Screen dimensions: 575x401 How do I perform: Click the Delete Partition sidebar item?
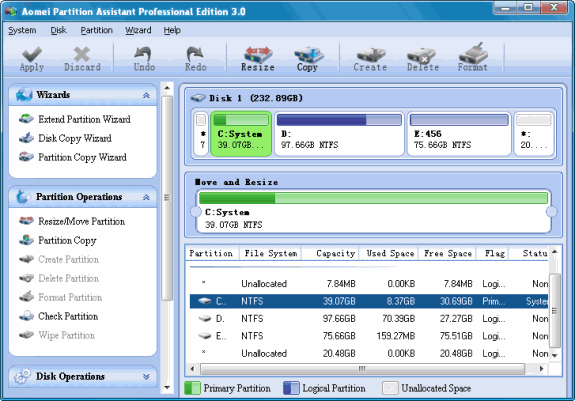[68, 278]
